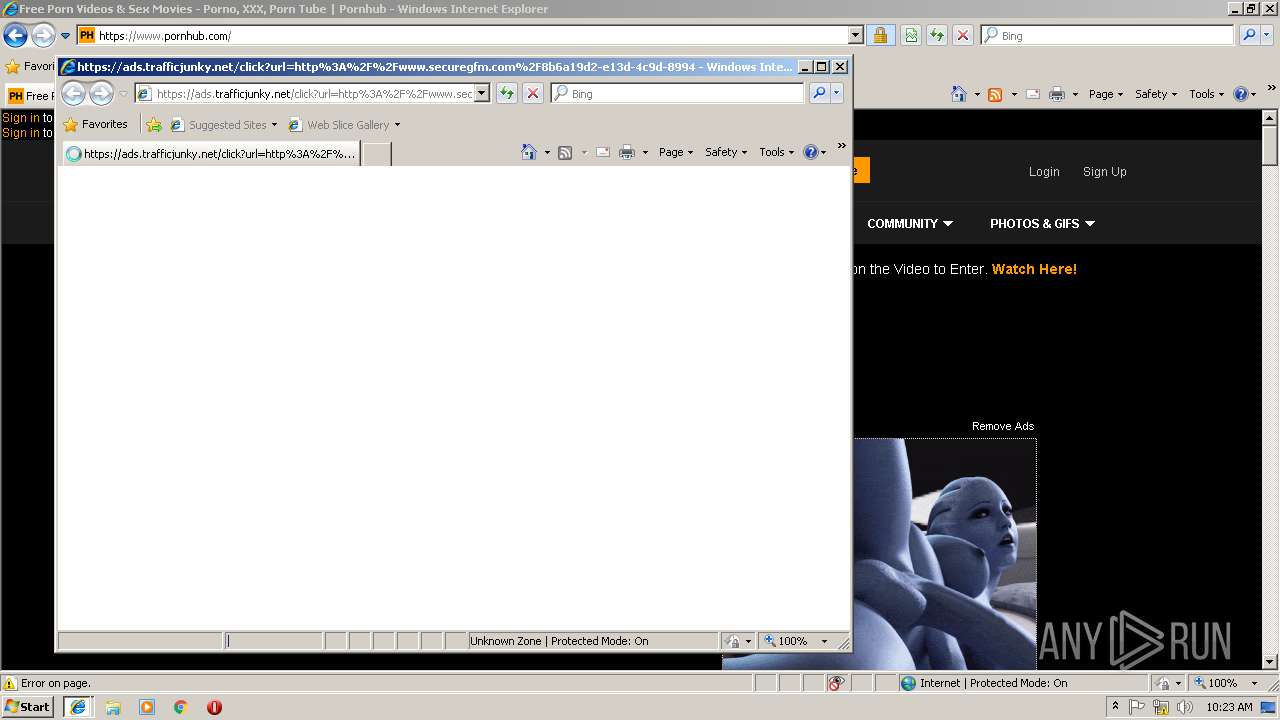Click the Sign Up link on the webpage
The image size is (1280, 720).
(x=1105, y=172)
